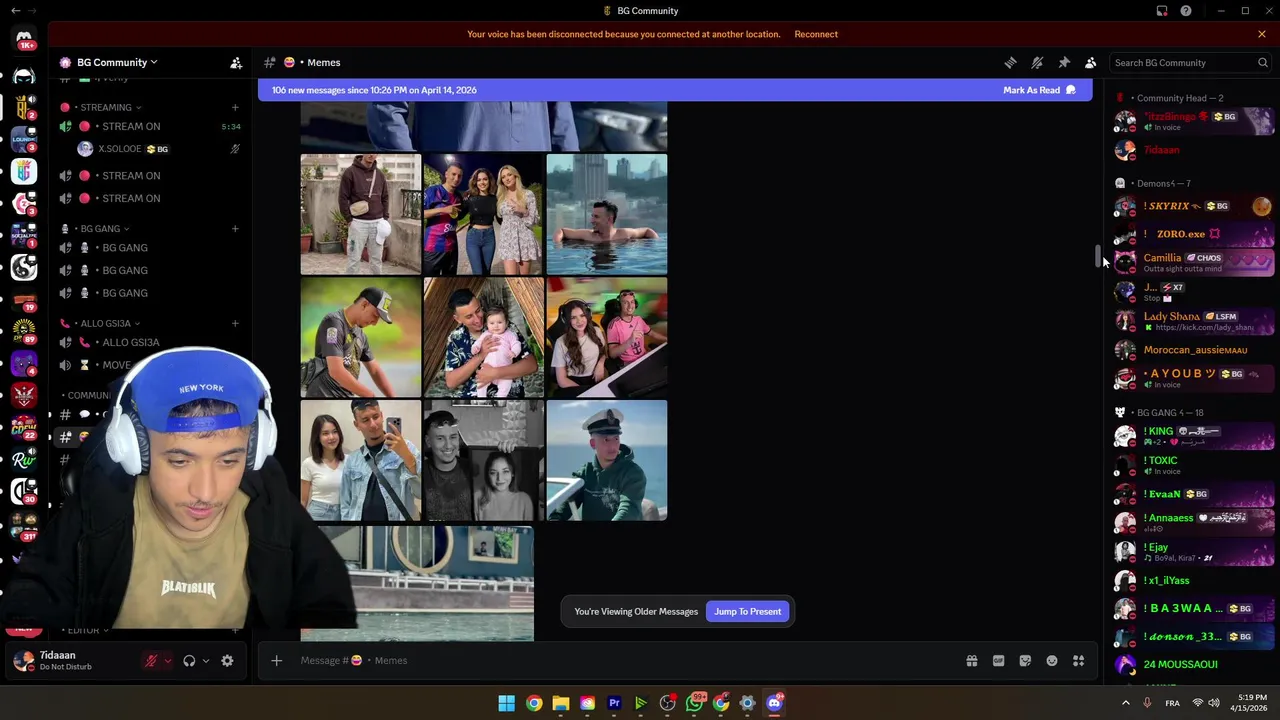Open Discord direct messages home icon
Viewport: 1280px width, 720px height.
pyautogui.click(x=24, y=40)
